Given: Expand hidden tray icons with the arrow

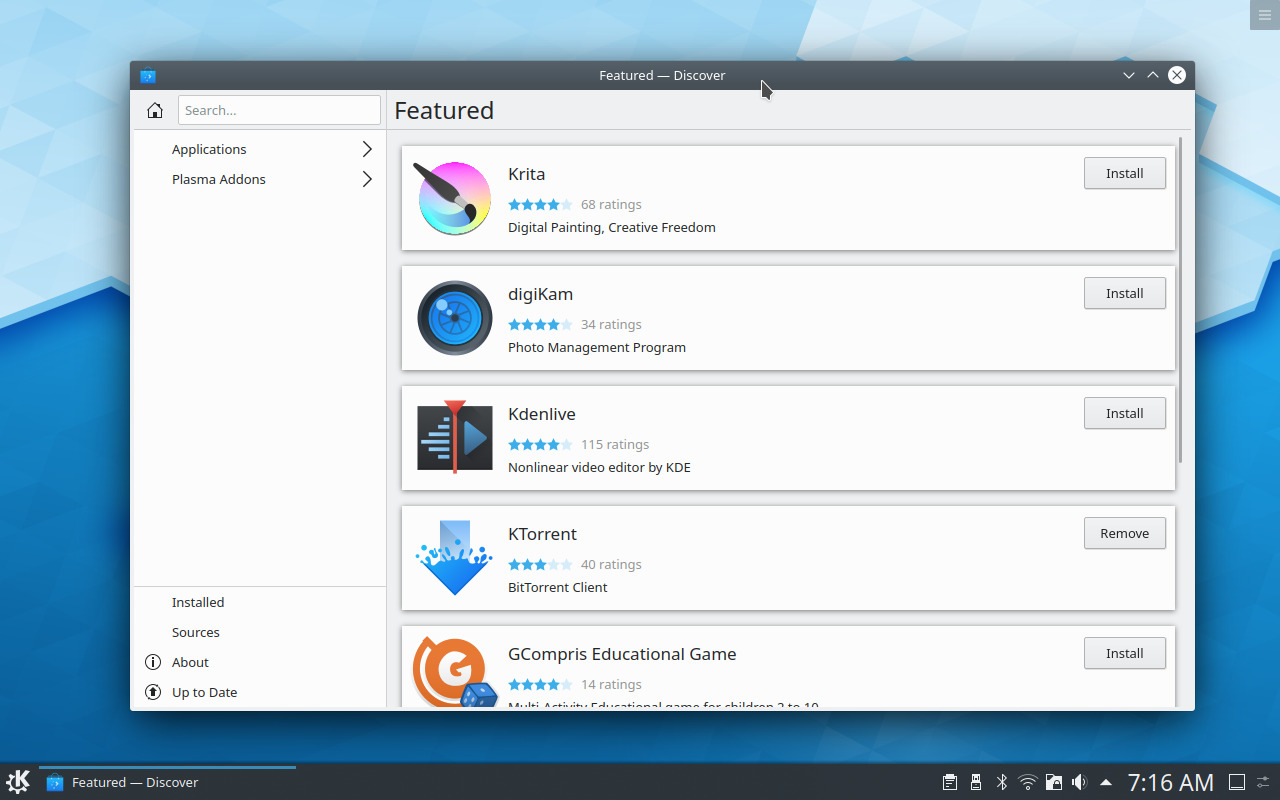Looking at the screenshot, I should tap(1105, 782).
